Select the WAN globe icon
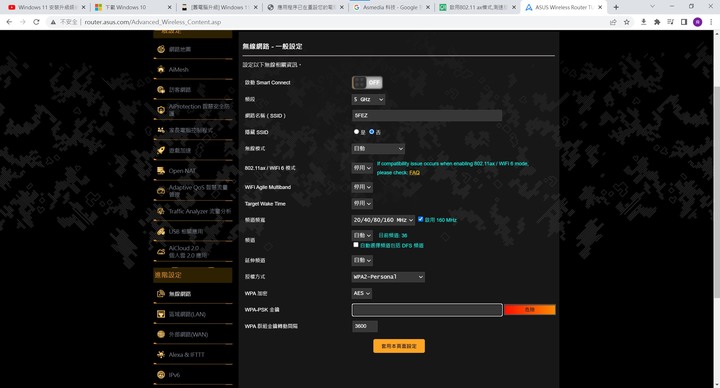 161,334
